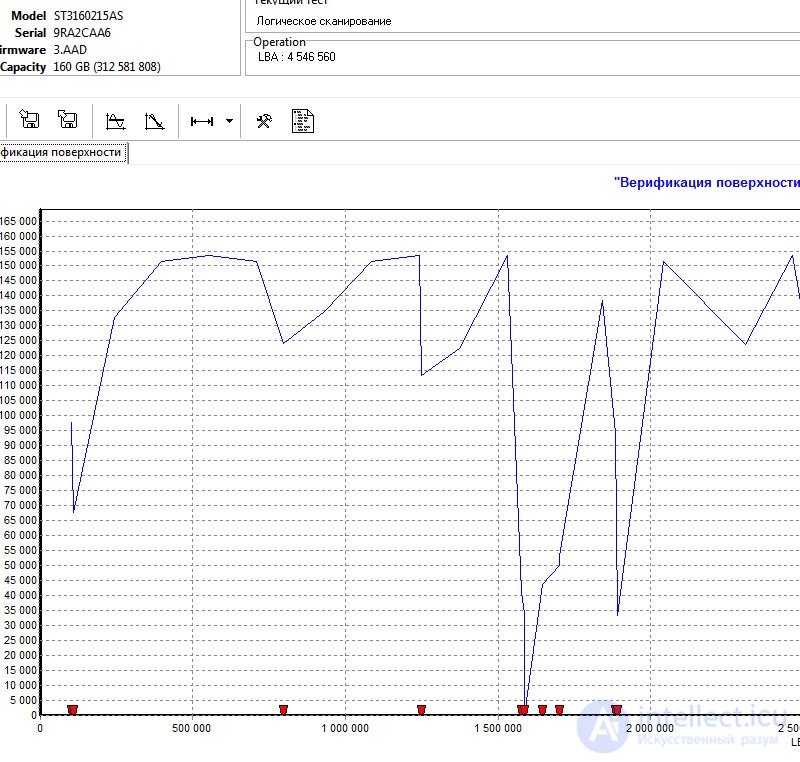Click red defect marker near LBA 1 890 000
The height and width of the screenshot is (762, 800).
point(617,709)
